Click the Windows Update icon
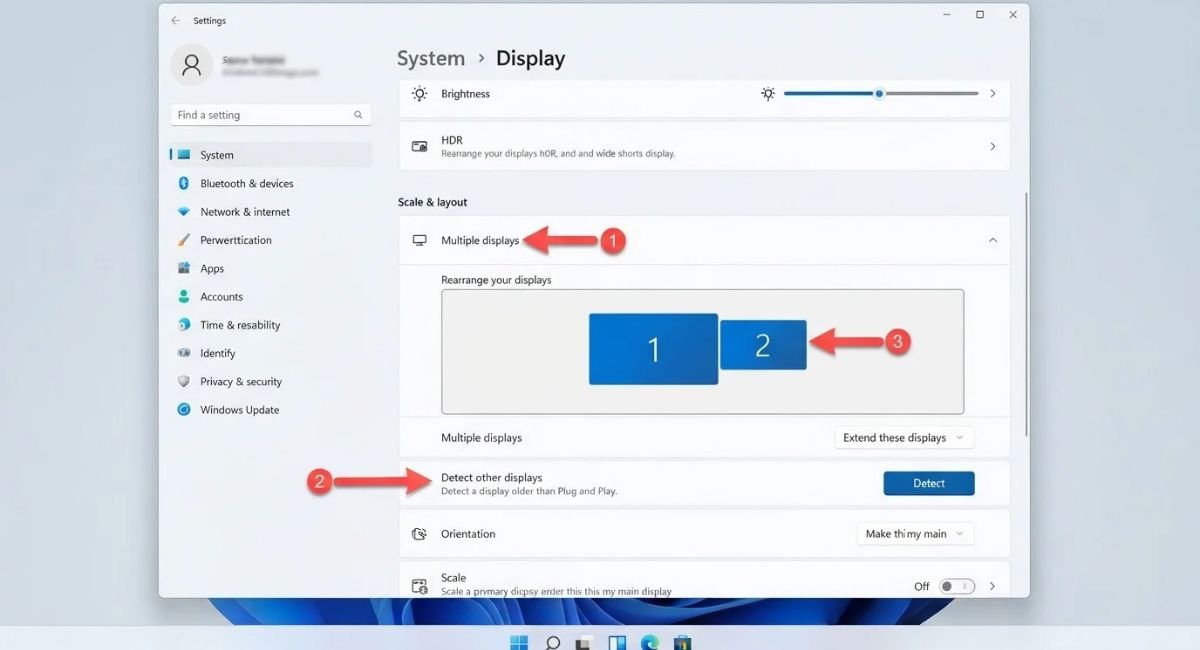Screen dimensions: 1200x650 click(184, 410)
